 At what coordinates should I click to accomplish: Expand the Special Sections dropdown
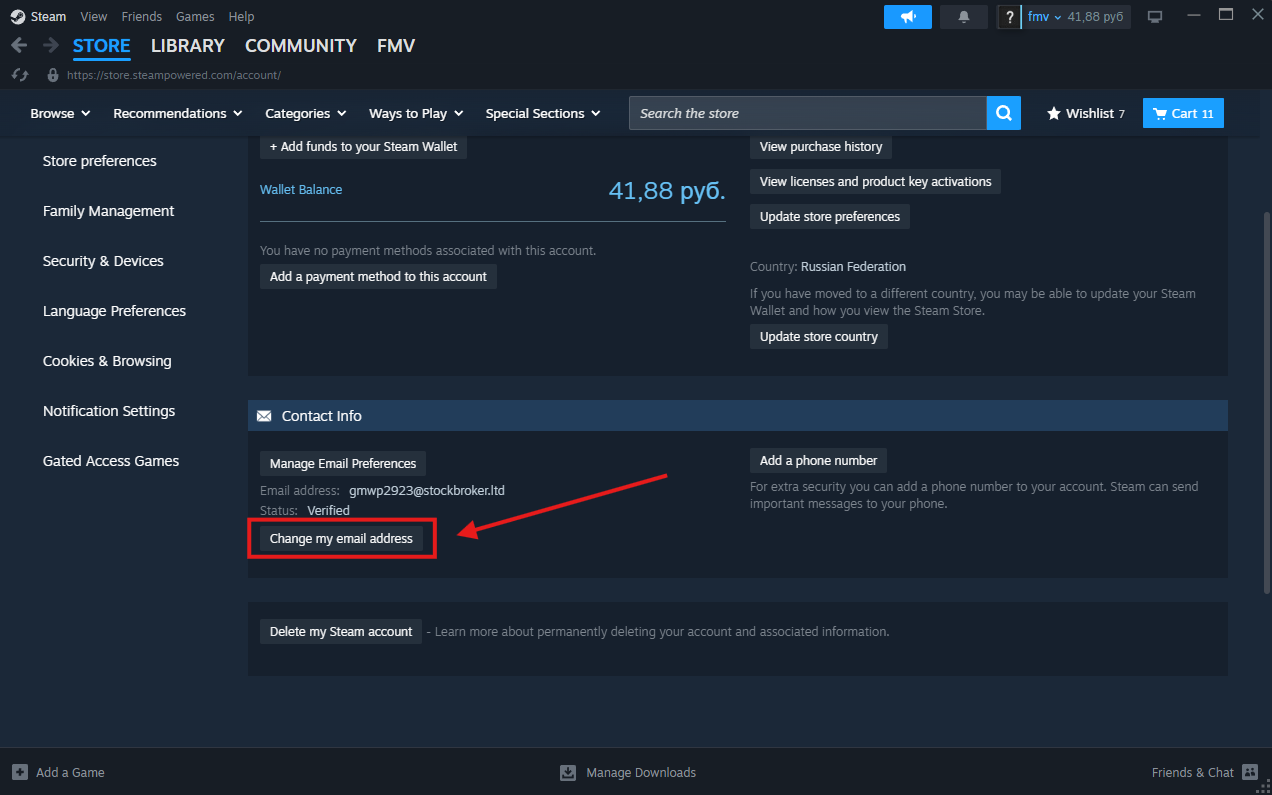543,113
